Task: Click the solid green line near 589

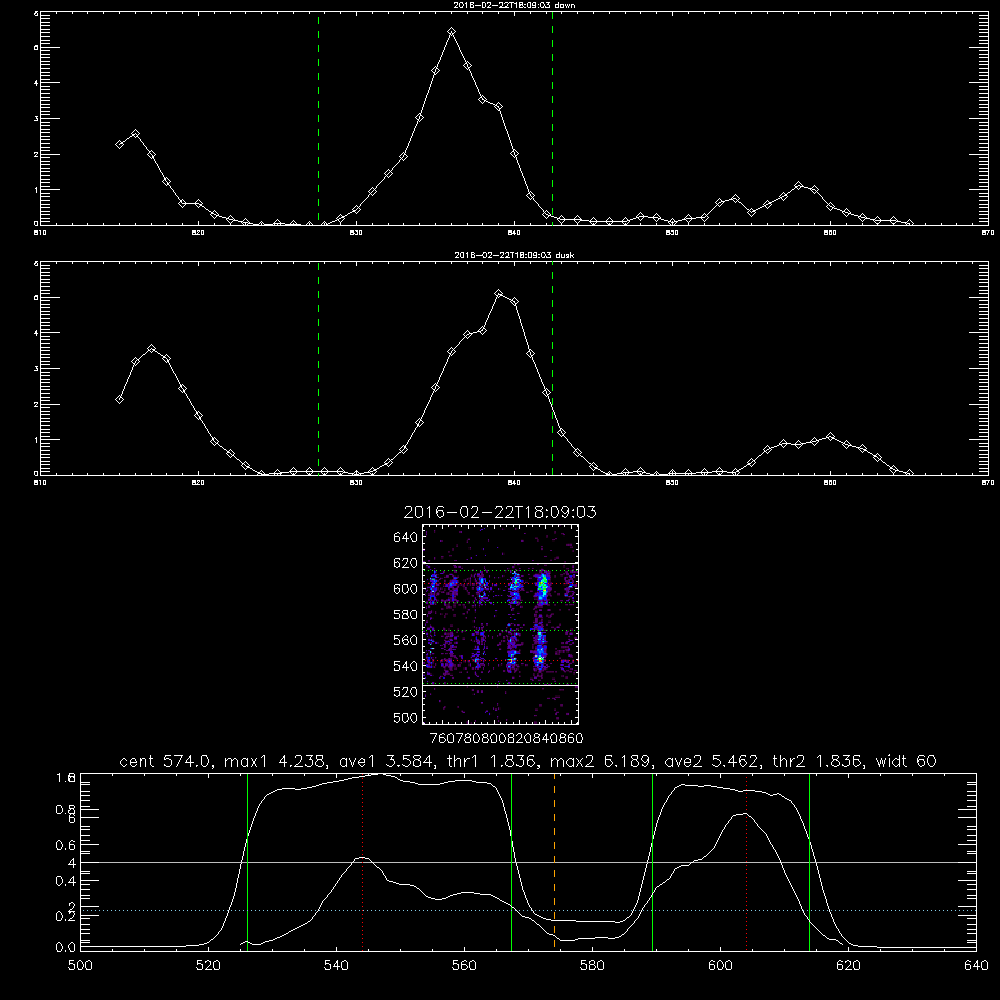Action: (x=652, y=862)
